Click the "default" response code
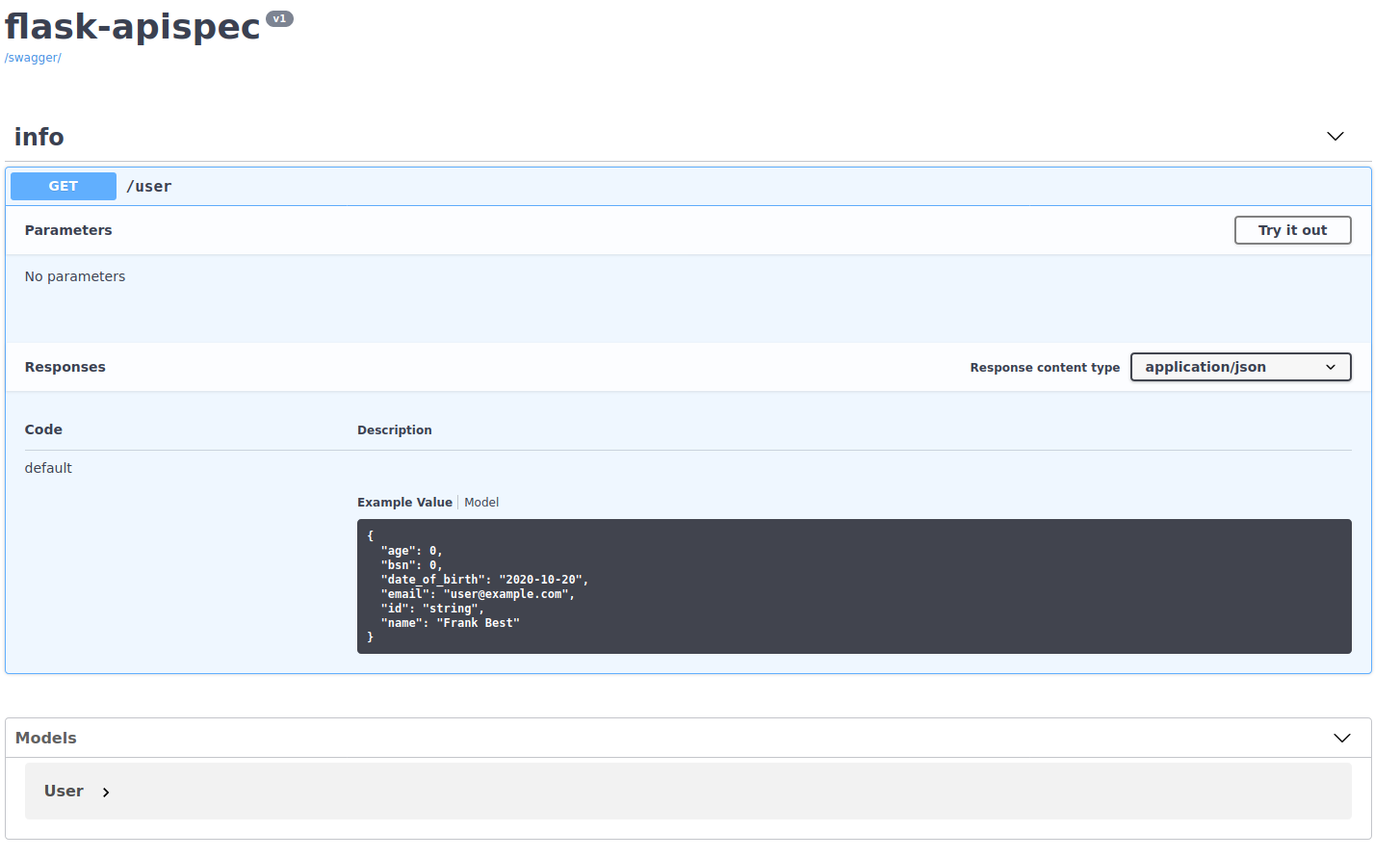The height and width of the screenshot is (858, 1400). click(48, 468)
